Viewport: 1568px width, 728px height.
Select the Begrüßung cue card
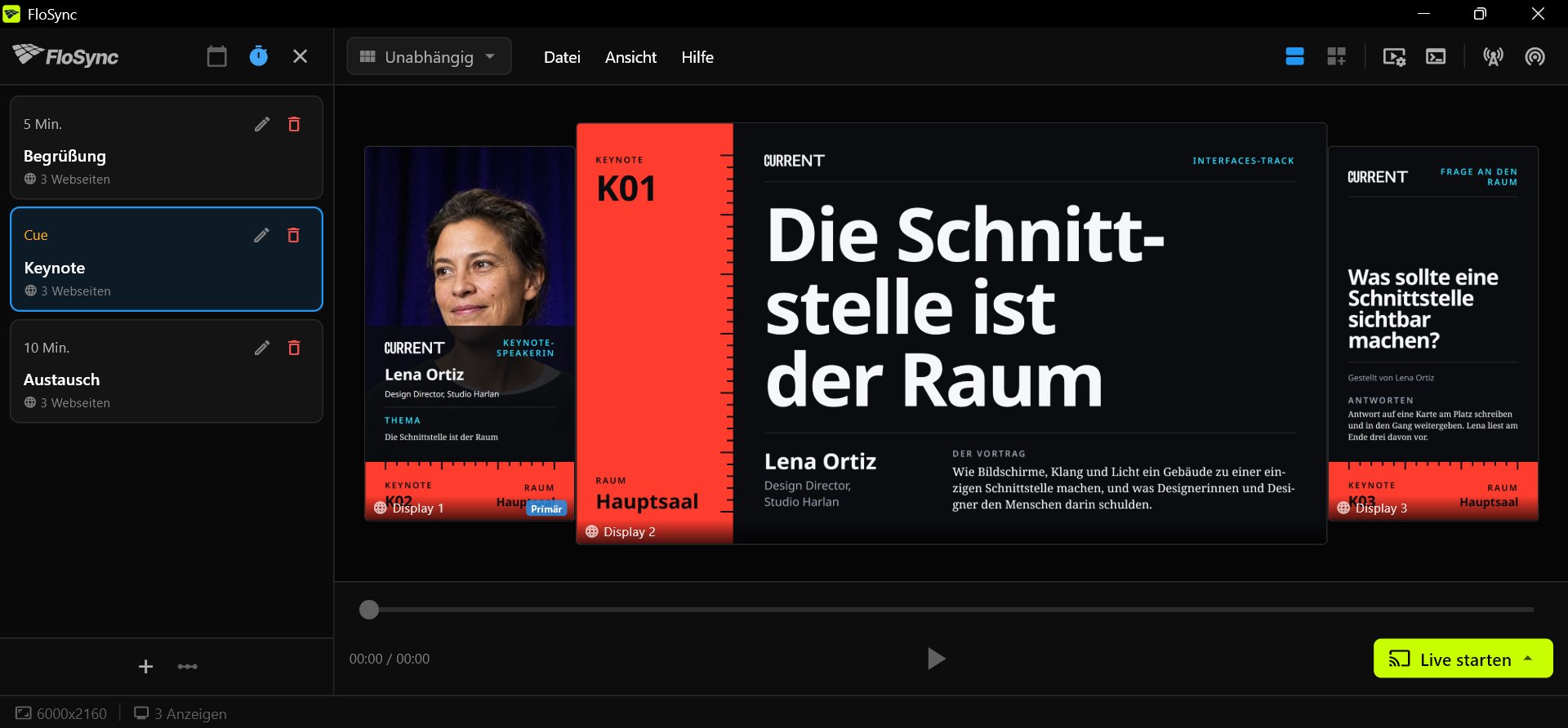pyautogui.click(x=167, y=148)
